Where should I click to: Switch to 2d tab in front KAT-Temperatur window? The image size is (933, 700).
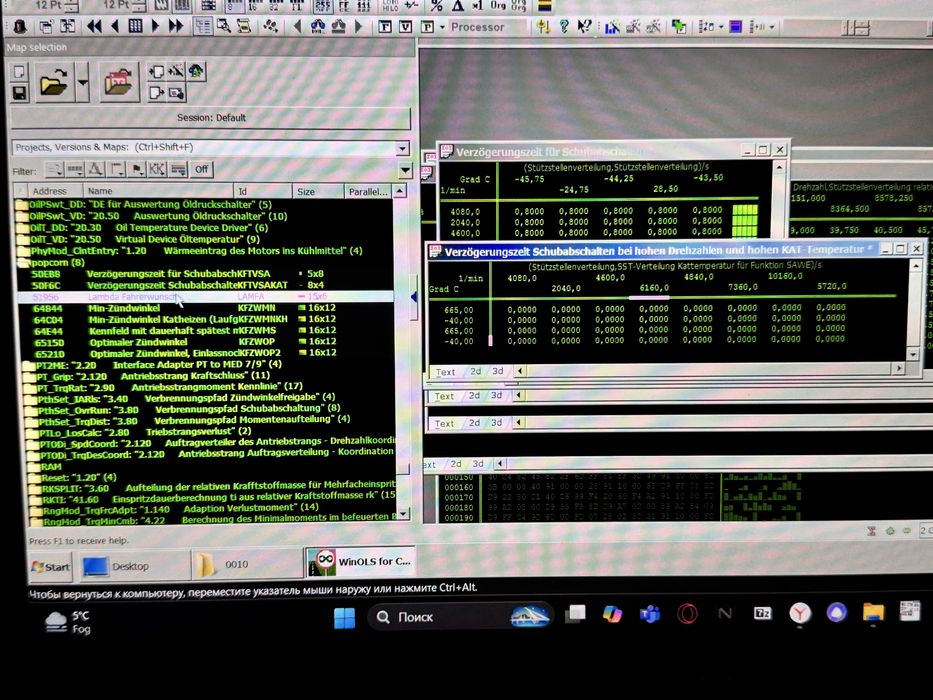point(475,371)
